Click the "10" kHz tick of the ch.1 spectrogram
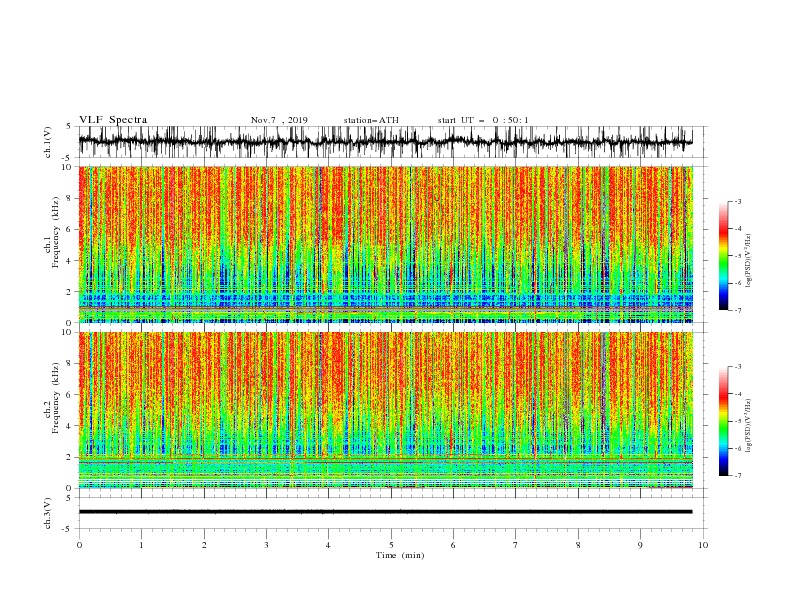The width and height of the screenshot is (792, 612). point(69,167)
